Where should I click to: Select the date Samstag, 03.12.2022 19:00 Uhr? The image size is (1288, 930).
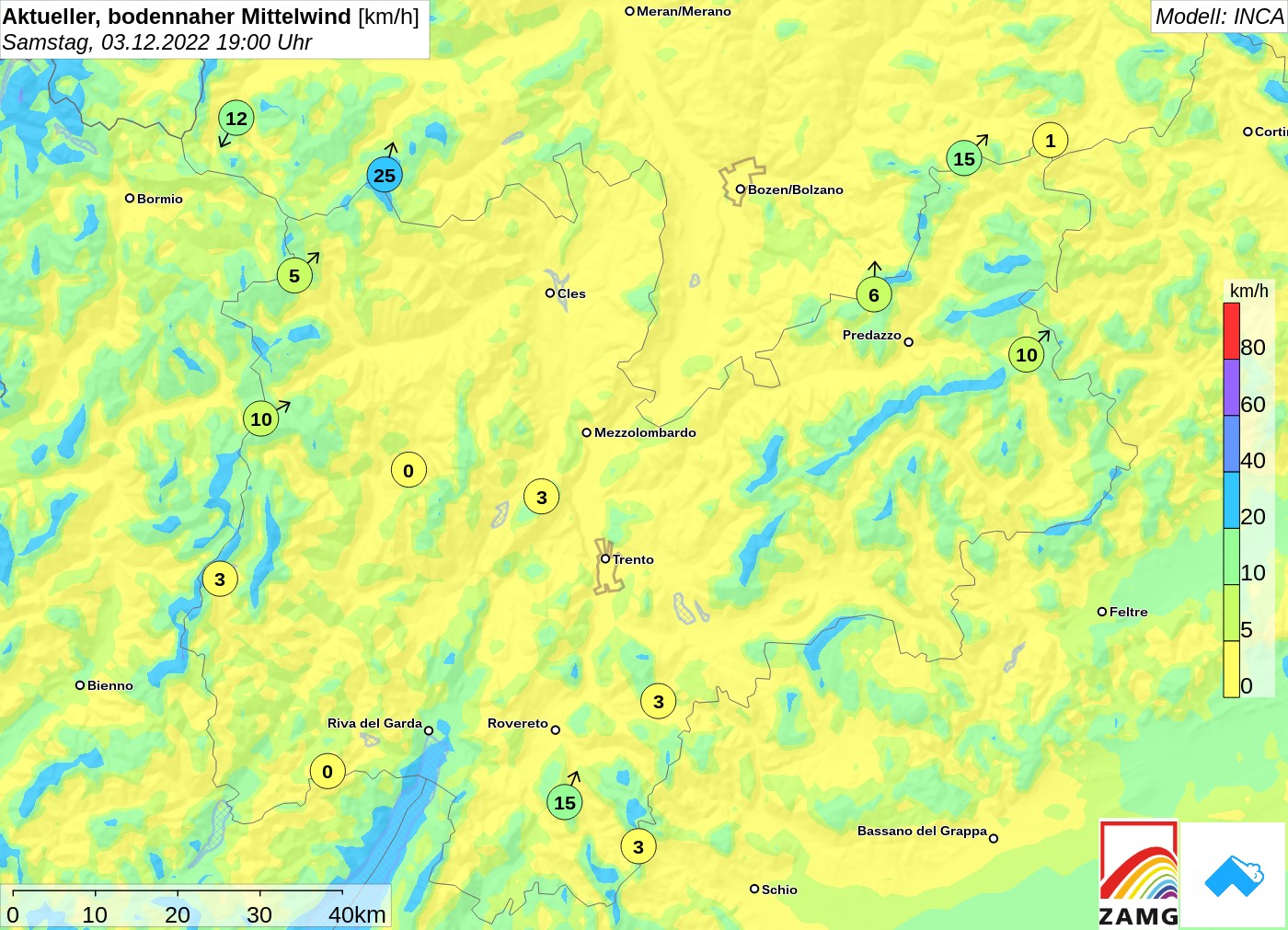[x=157, y=42]
